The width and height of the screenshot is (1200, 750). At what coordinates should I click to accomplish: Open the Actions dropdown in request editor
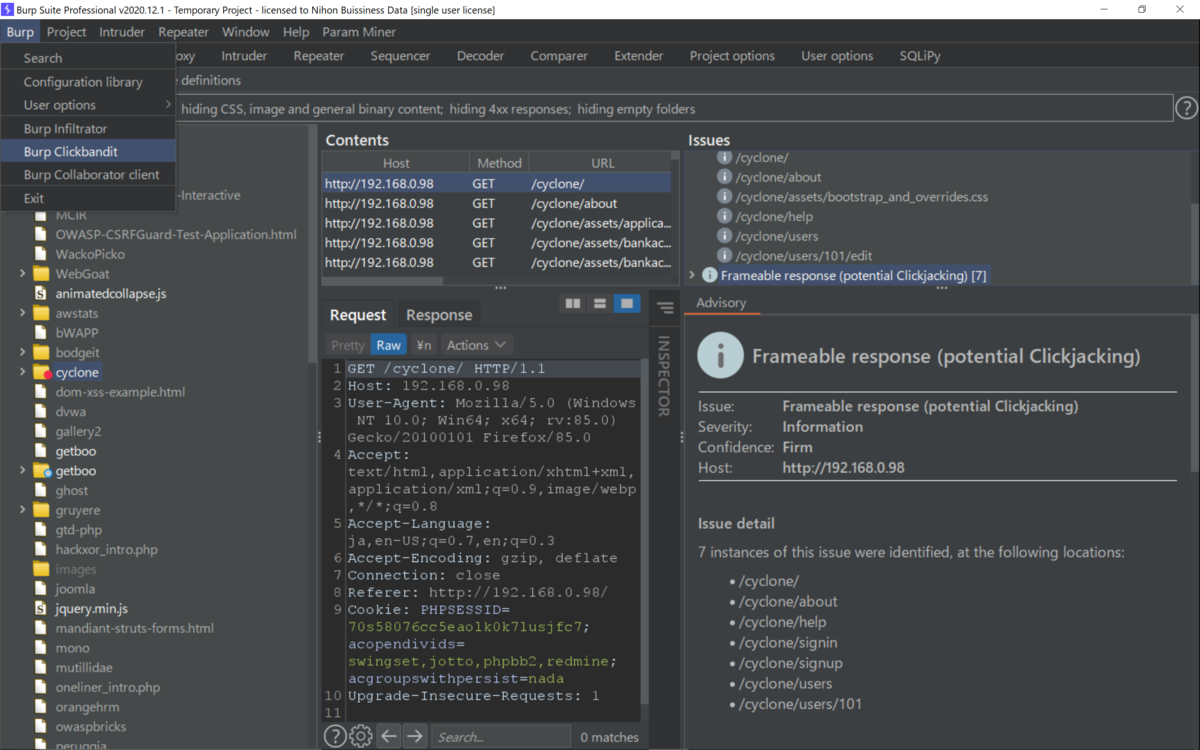coord(477,345)
